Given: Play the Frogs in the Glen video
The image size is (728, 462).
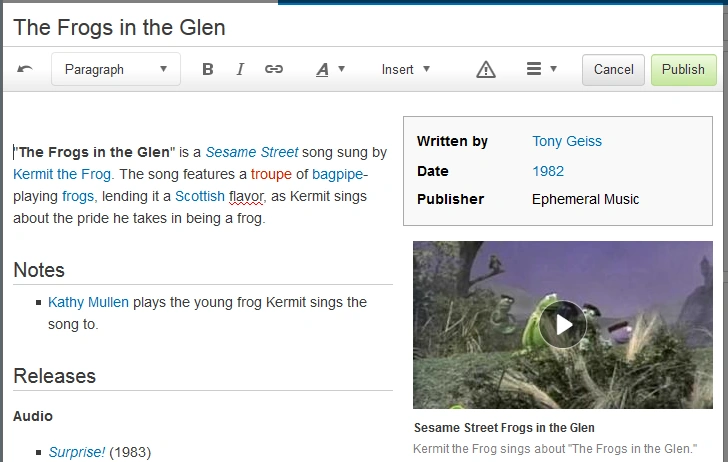Looking at the screenshot, I should pos(563,325).
